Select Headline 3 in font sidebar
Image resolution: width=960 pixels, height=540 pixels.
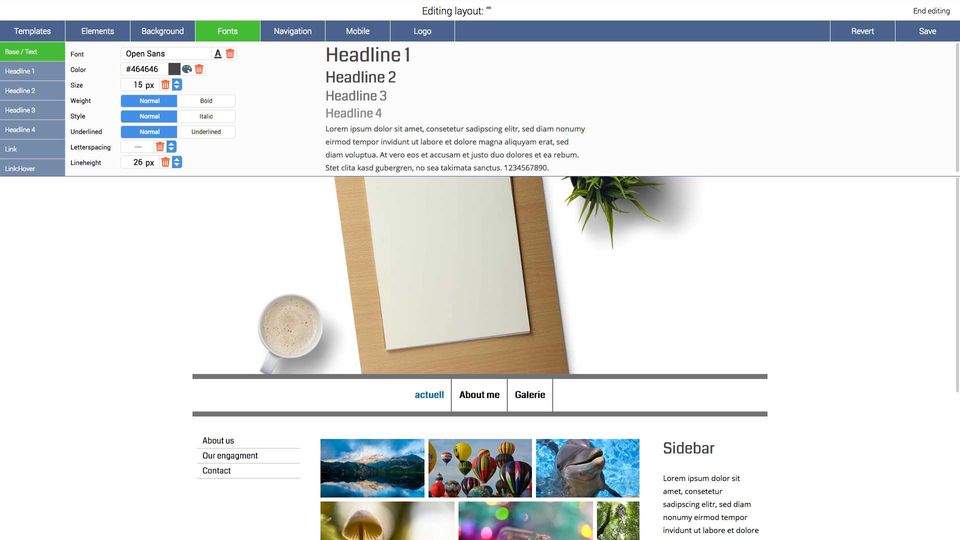pos(32,110)
